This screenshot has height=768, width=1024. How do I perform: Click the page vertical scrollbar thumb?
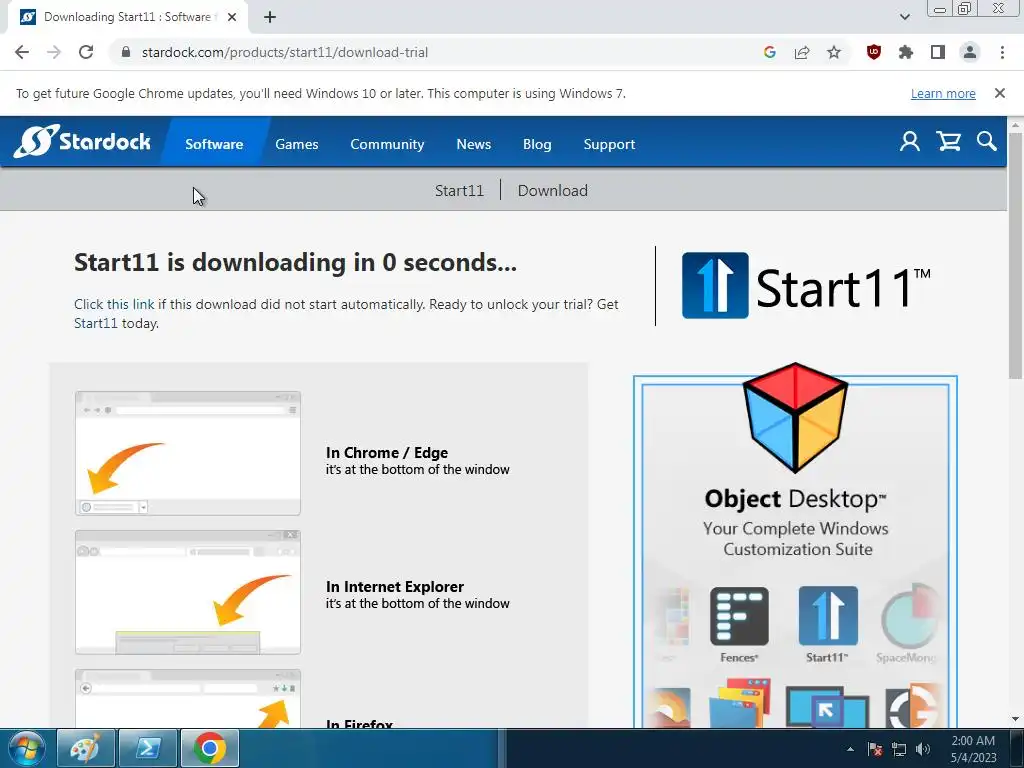click(x=1015, y=255)
